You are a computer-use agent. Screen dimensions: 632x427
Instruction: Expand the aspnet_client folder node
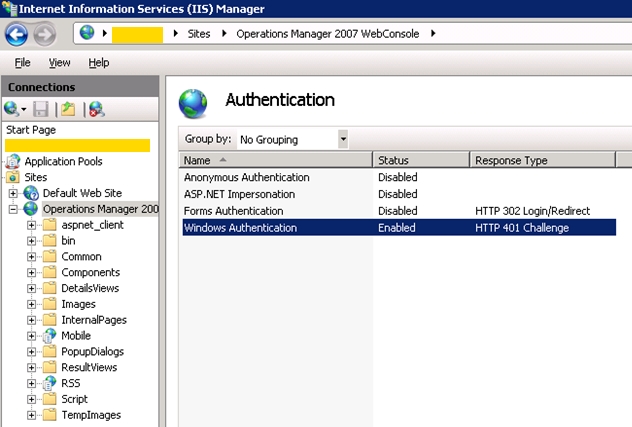31,225
